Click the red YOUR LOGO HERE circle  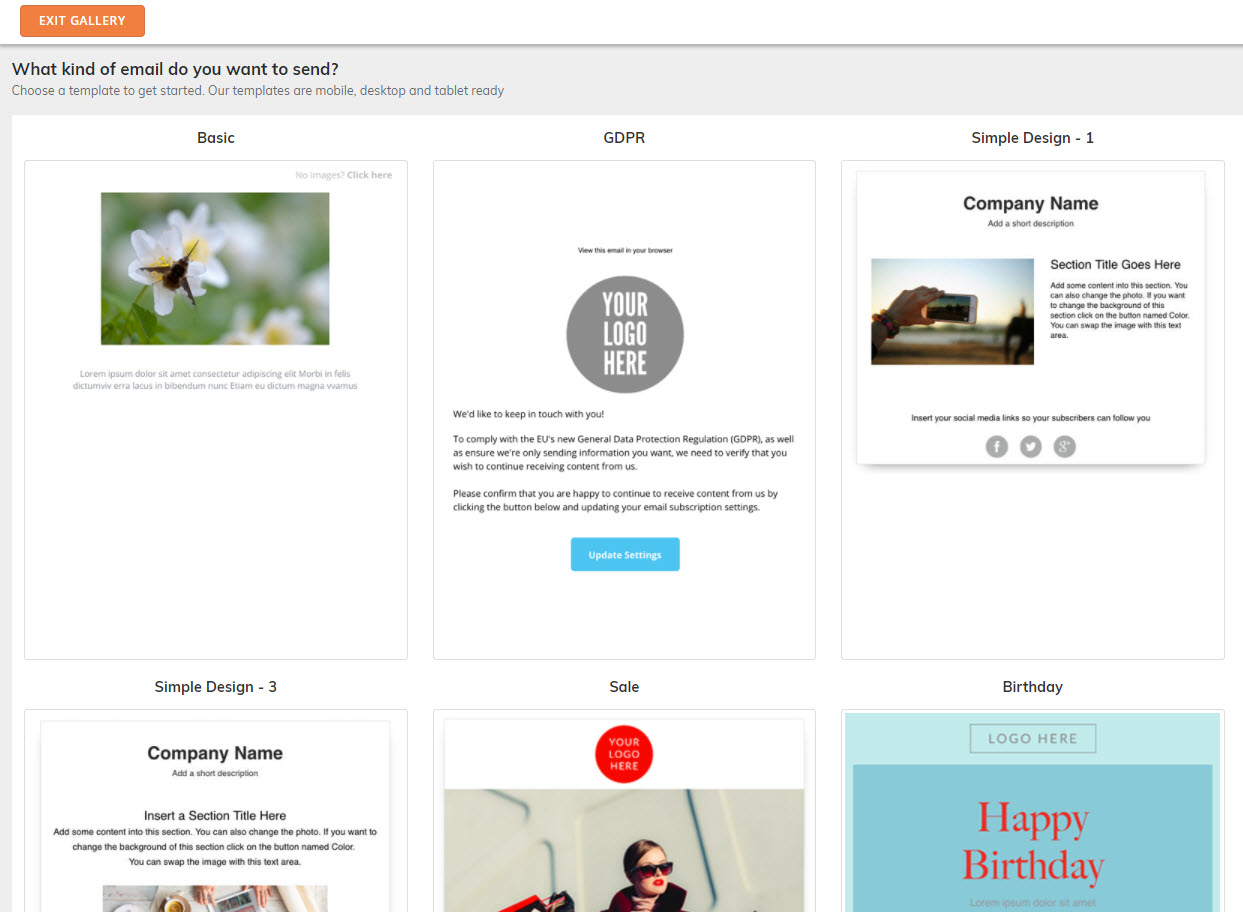pos(624,754)
